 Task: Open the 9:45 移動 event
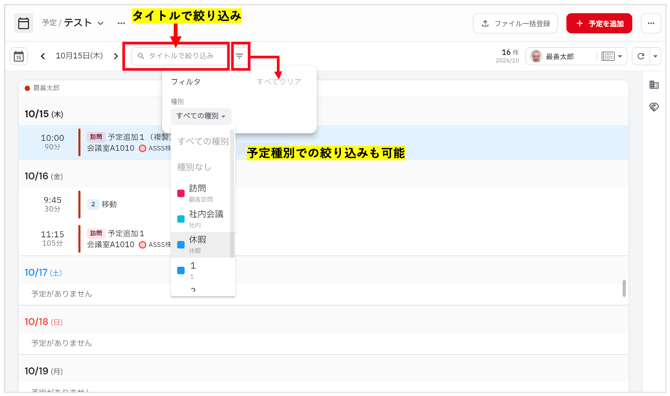point(323,204)
